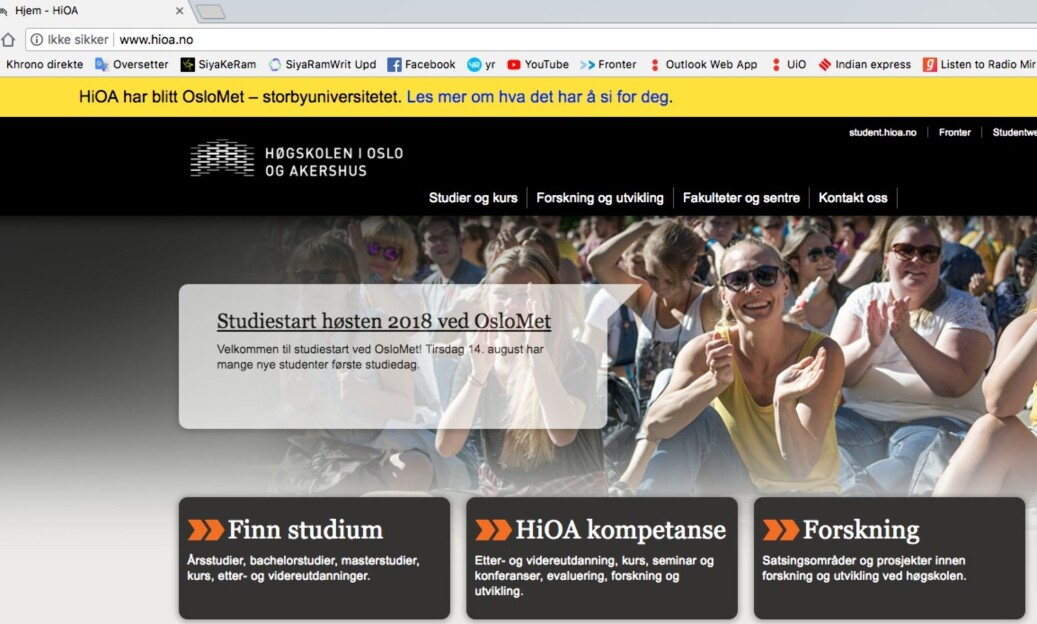Screen dimensions: 1037x624
Task: Open the Forskning heading
Action: (861, 530)
